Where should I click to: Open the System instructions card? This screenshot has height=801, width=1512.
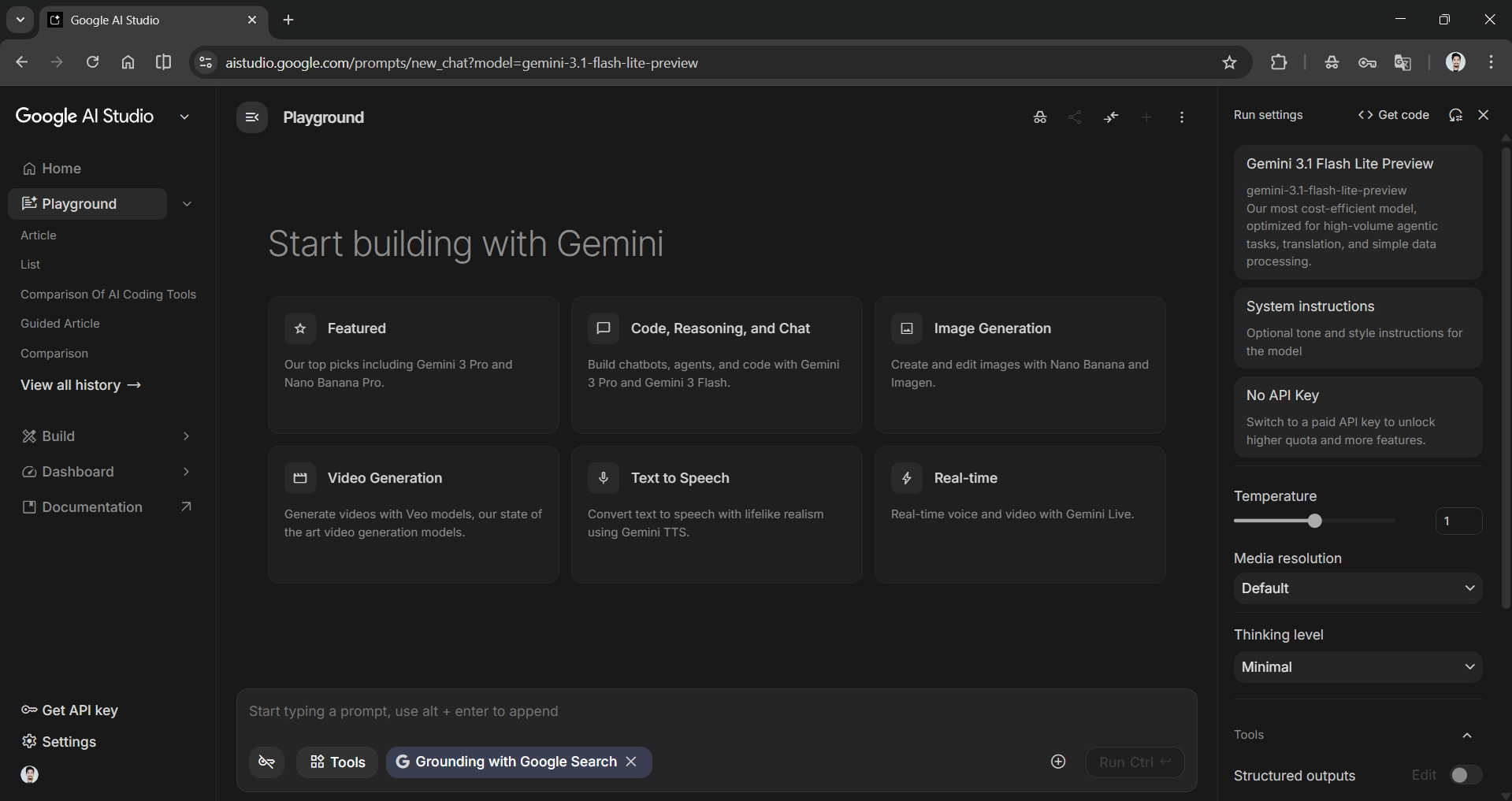point(1358,328)
